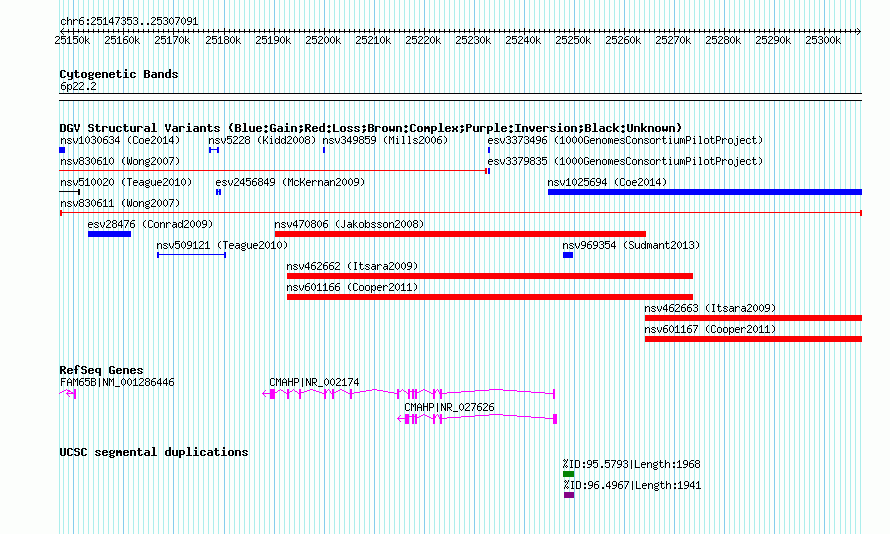Viewport: 890px width, 534px height.
Task: Click the nsv470806 (Jakobsson2008) label
Action: coord(349,224)
